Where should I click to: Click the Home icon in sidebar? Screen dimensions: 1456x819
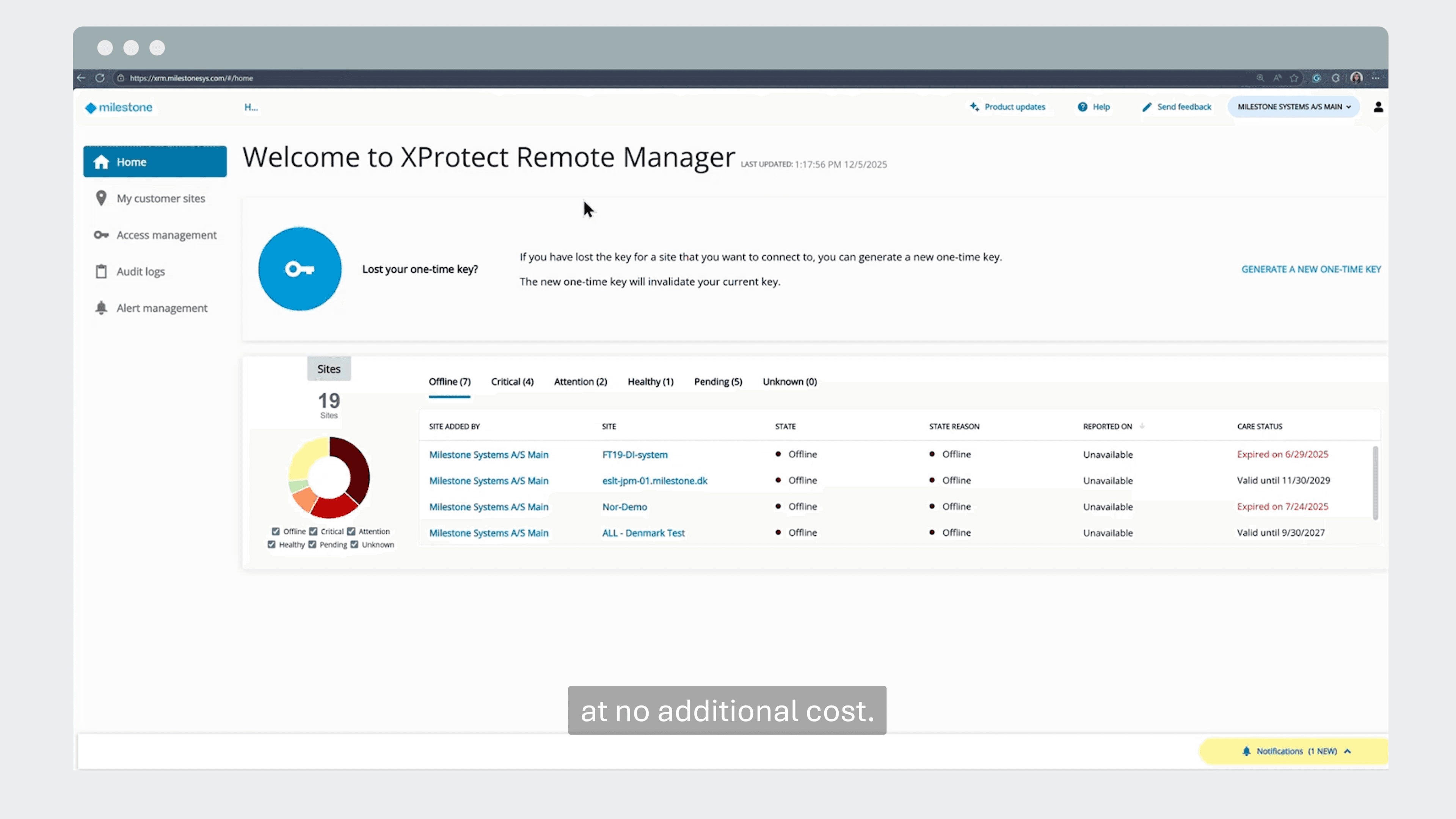pyautogui.click(x=101, y=162)
